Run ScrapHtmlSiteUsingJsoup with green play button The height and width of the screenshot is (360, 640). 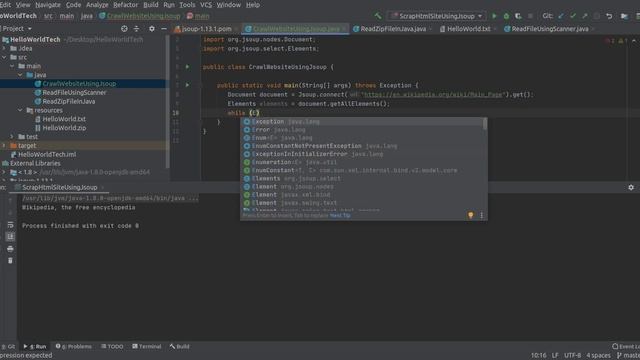click(494, 16)
